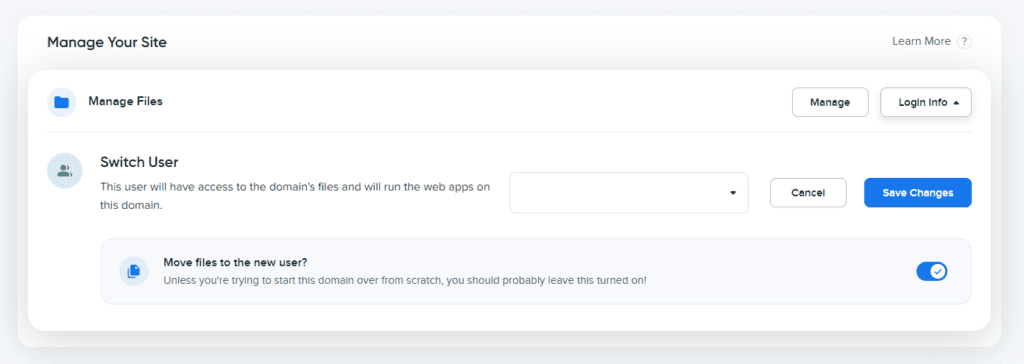Screen dimensions: 1024x364
Task: Turn off the Move files toggle
Action: coord(932,271)
